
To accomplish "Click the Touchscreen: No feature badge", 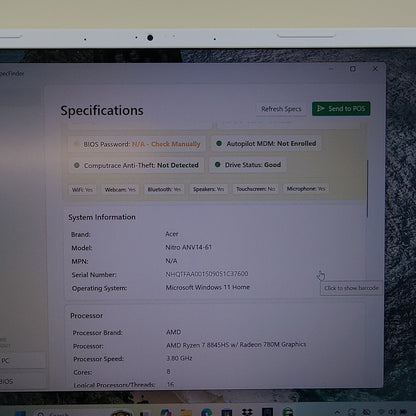I will point(256,189).
